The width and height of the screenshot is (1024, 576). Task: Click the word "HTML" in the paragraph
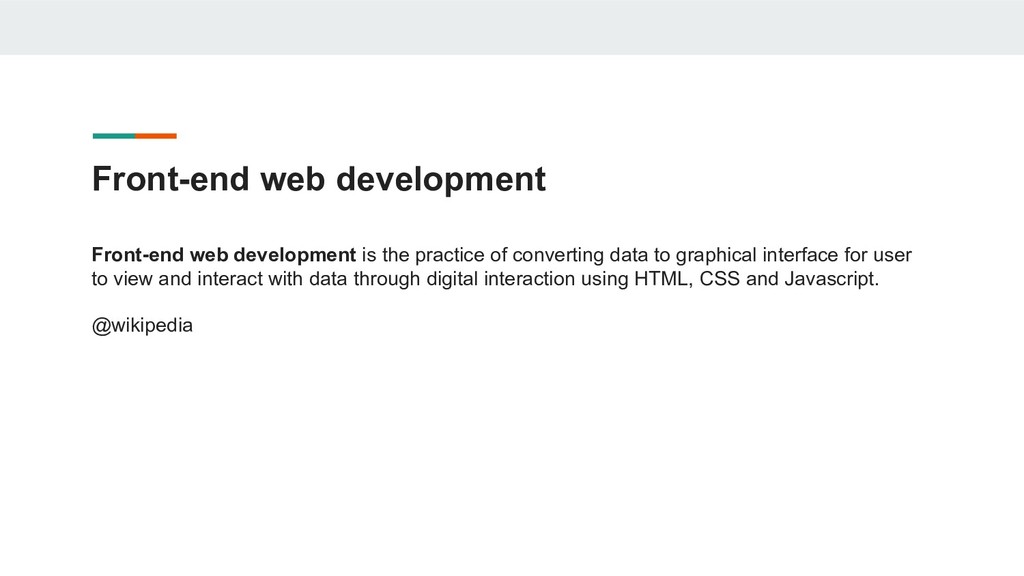(x=663, y=278)
